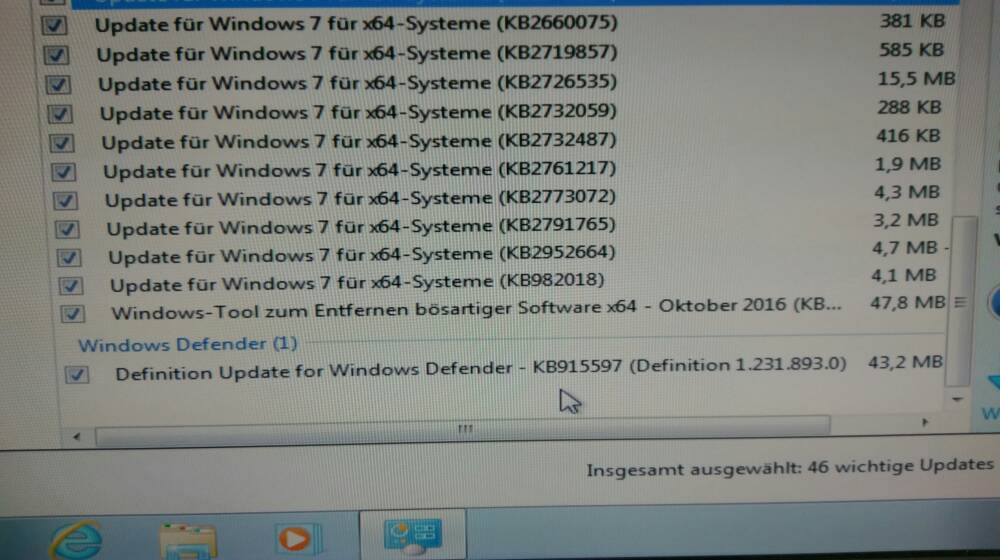Select the Control Panel taskbar icon
Viewport: 1000px width, 560px height.
(413, 534)
